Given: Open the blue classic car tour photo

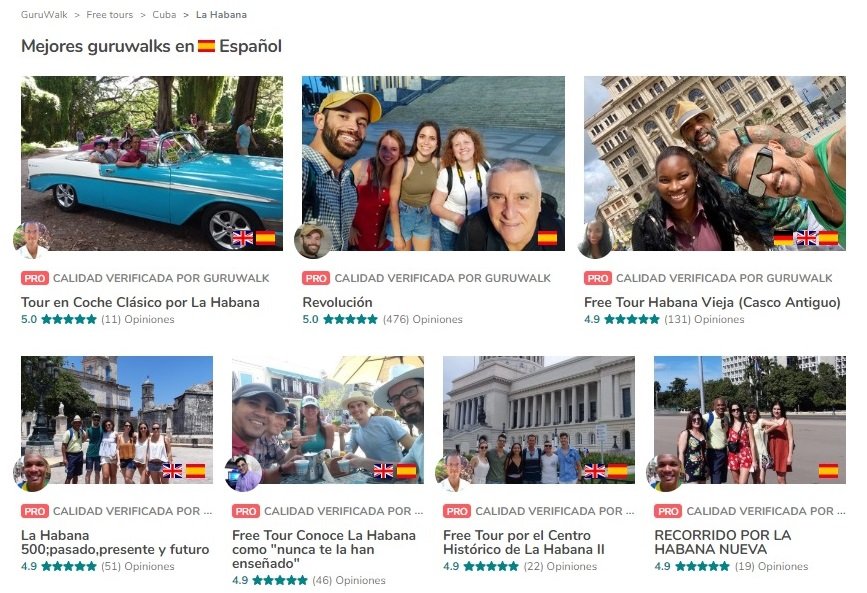Looking at the screenshot, I should [x=152, y=163].
